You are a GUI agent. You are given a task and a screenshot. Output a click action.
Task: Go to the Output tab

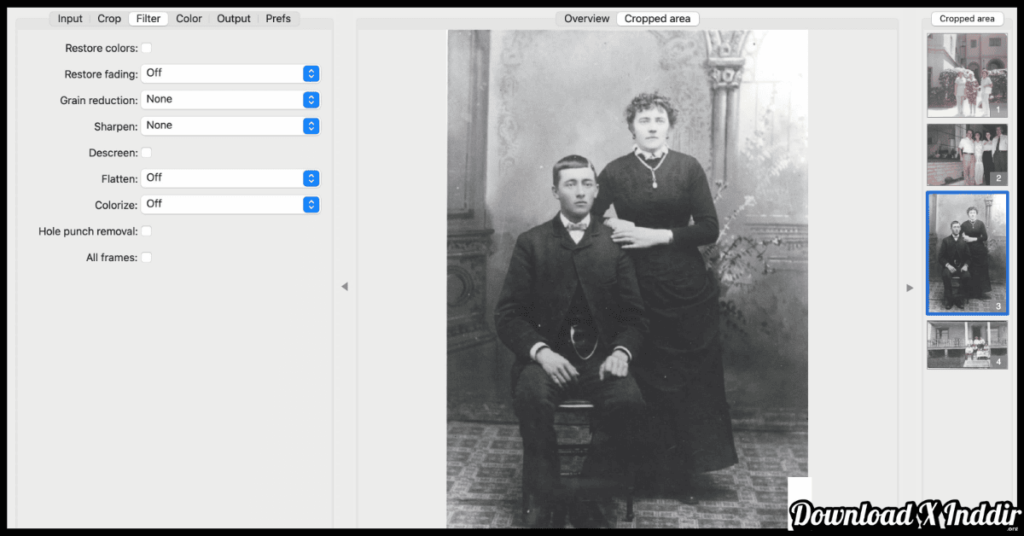[234, 19]
